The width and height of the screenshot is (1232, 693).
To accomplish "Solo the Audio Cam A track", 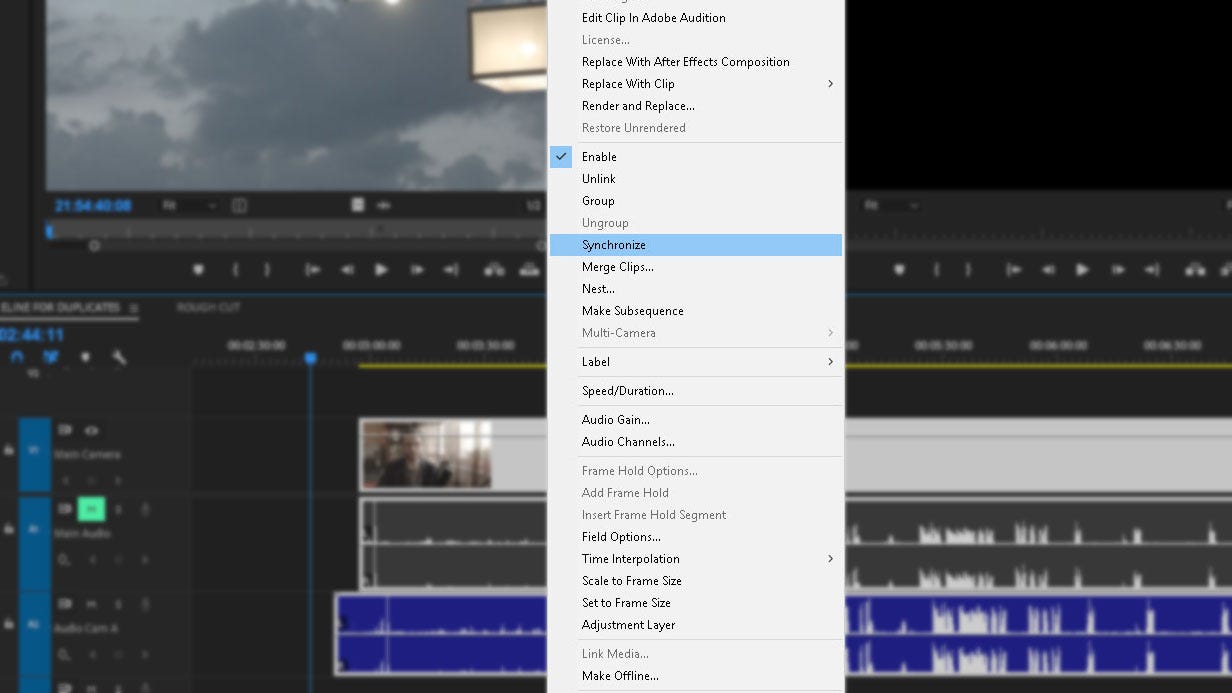I will pyautogui.click(x=118, y=604).
